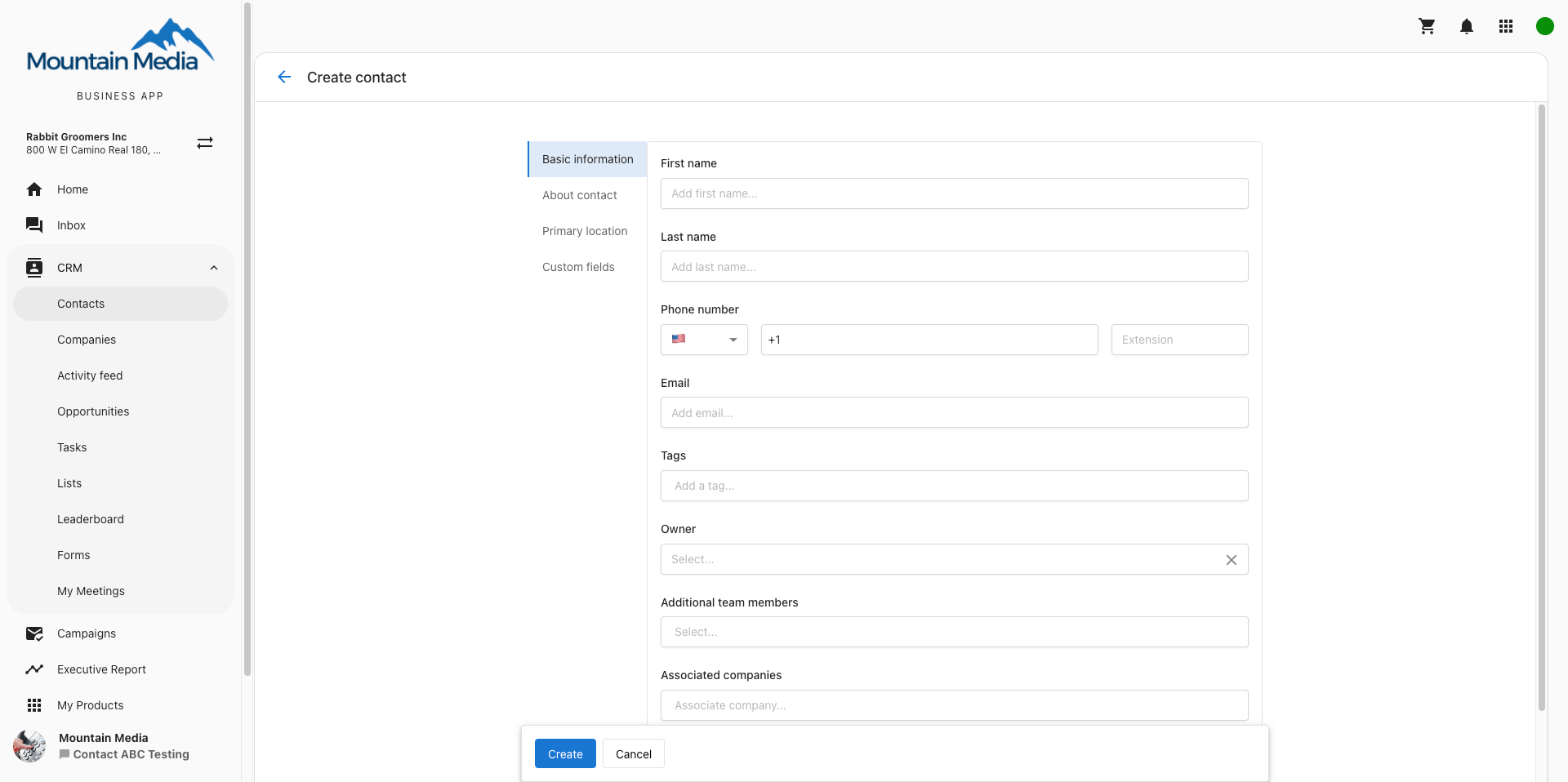Click the Extension input field
This screenshot has height=782, width=1568.
pos(1179,340)
